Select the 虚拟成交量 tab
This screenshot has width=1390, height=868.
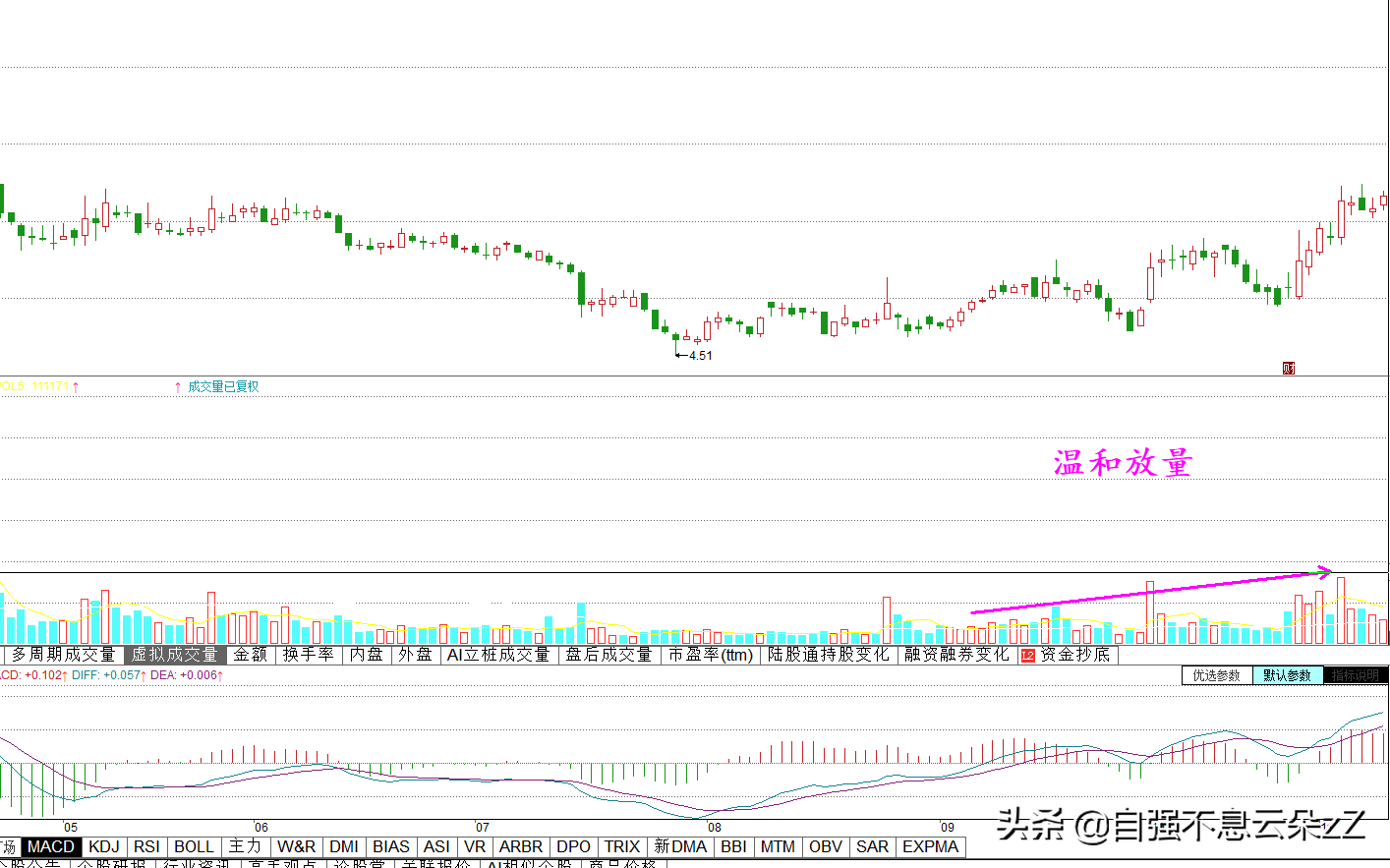(175, 655)
